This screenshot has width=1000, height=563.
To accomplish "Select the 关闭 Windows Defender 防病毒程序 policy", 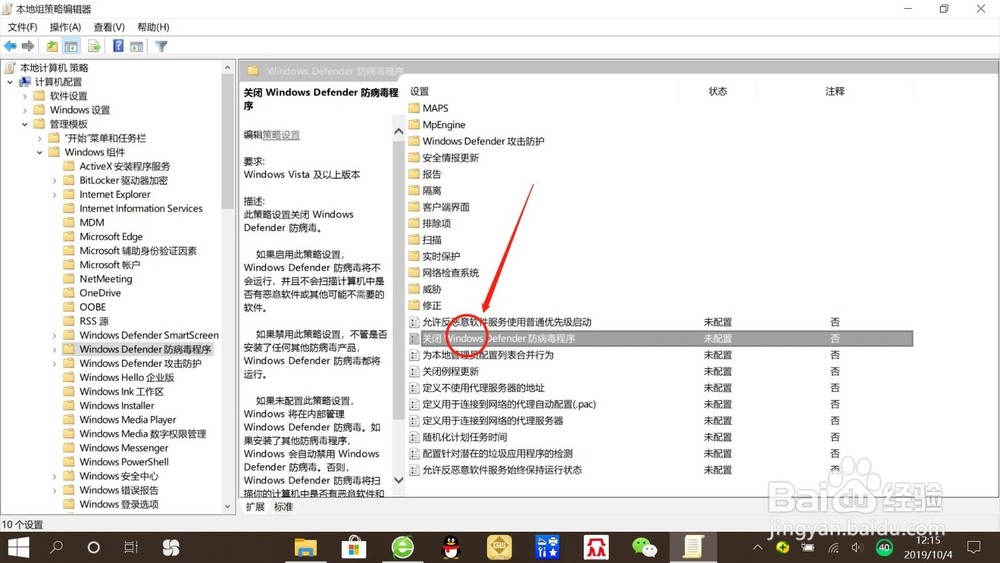I will point(660,339).
